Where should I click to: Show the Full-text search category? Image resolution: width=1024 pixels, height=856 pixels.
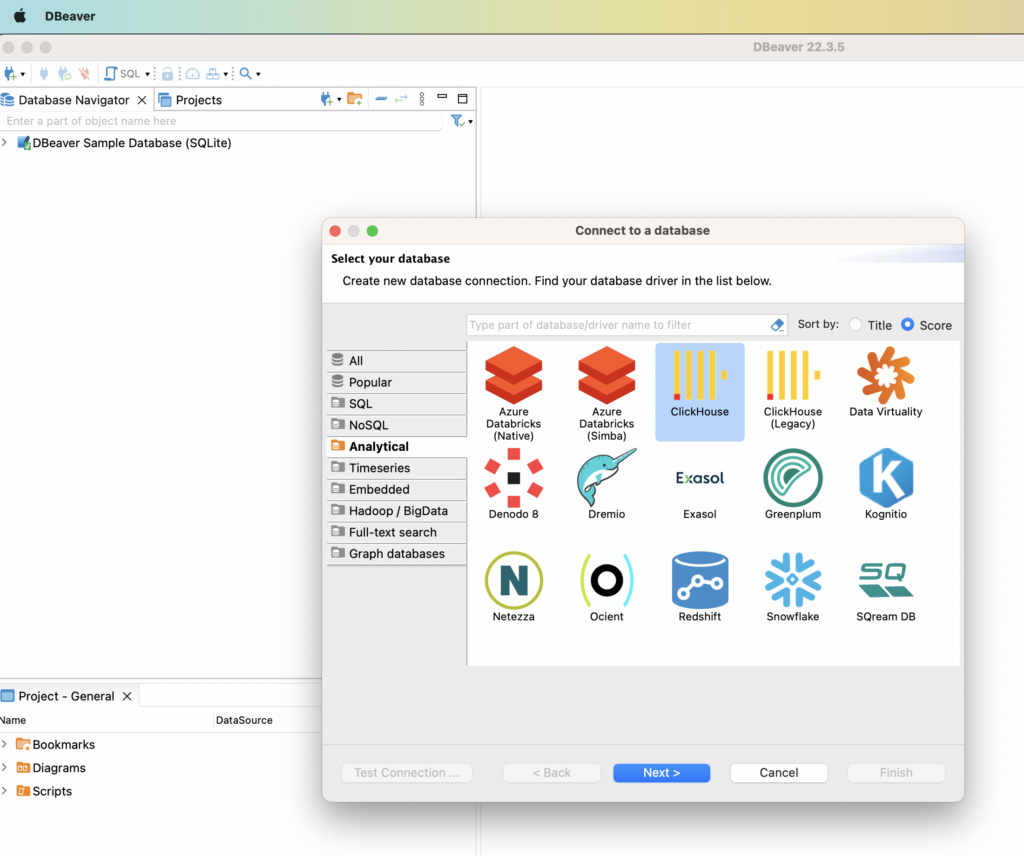pos(397,532)
